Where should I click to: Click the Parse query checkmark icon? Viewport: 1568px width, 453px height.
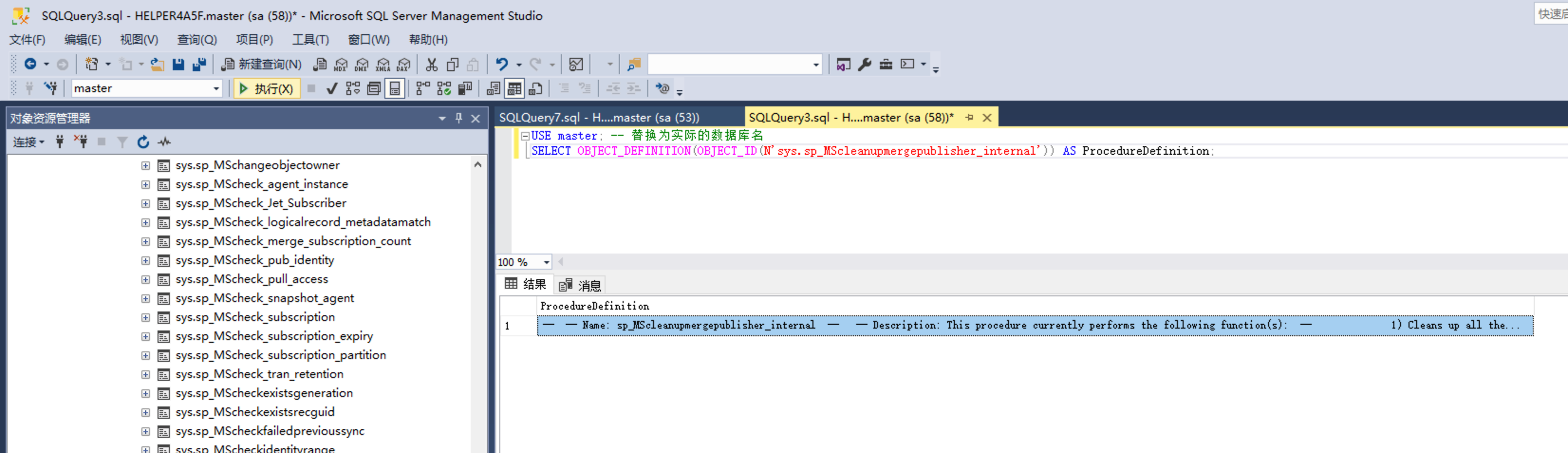tap(332, 89)
